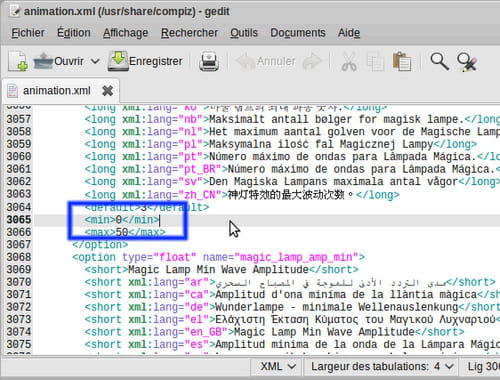Click 'Magic Lamp Min Wave Amplitude' line 3069
This screenshot has width=500, height=380.
219,270
